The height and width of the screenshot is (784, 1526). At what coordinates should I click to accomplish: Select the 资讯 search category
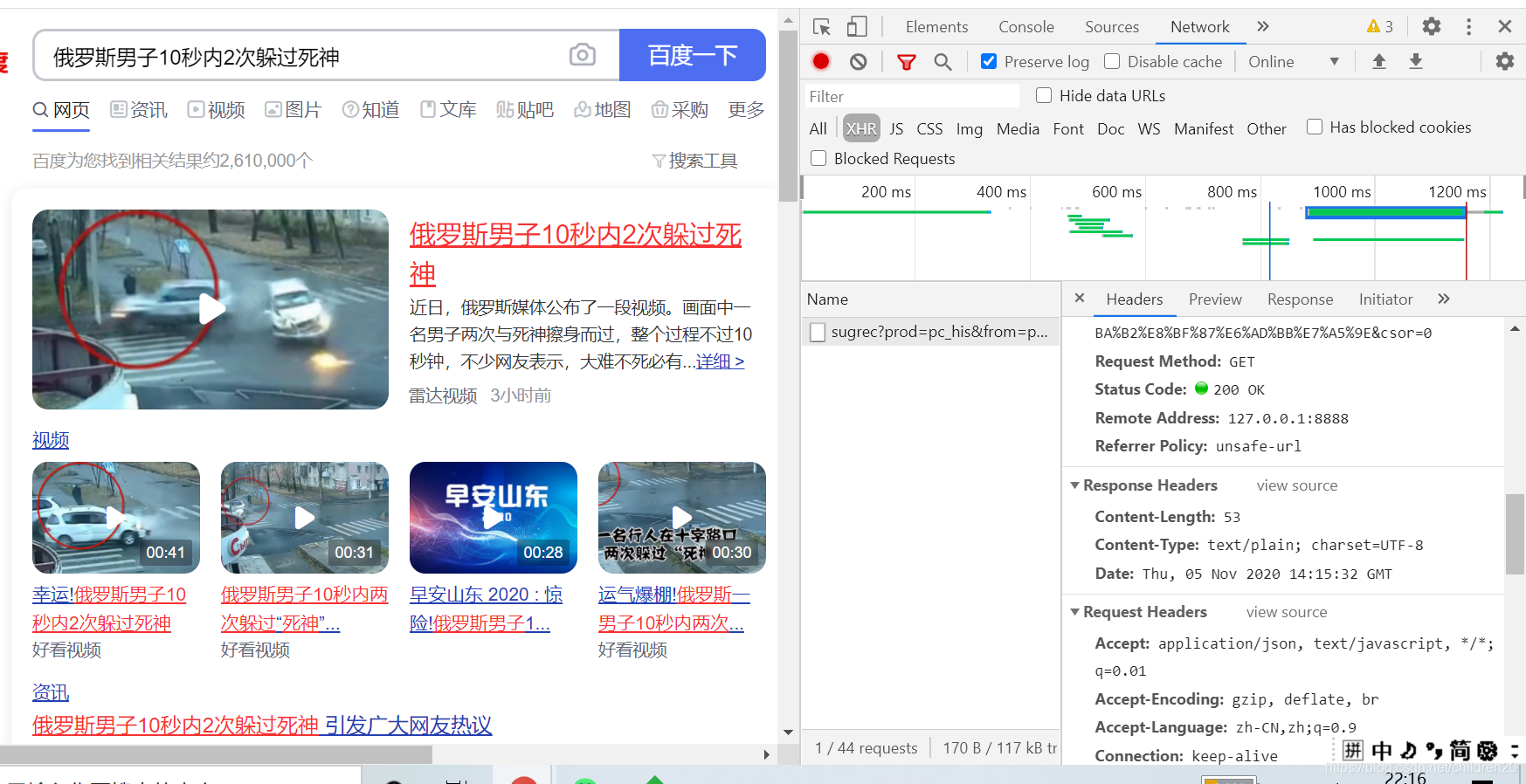tap(139, 109)
